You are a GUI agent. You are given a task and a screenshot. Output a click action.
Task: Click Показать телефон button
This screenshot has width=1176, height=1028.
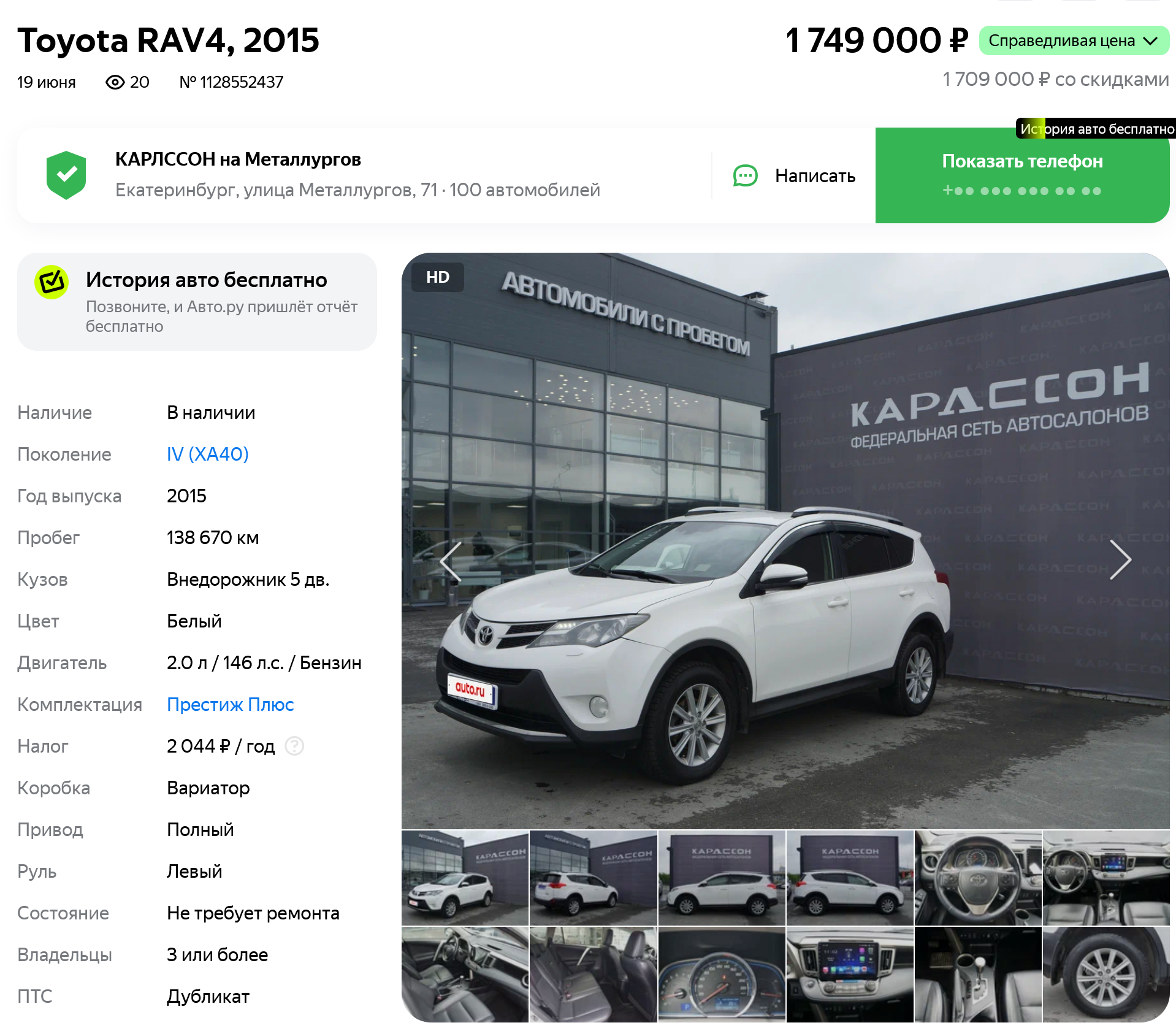pyautogui.click(x=1022, y=175)
